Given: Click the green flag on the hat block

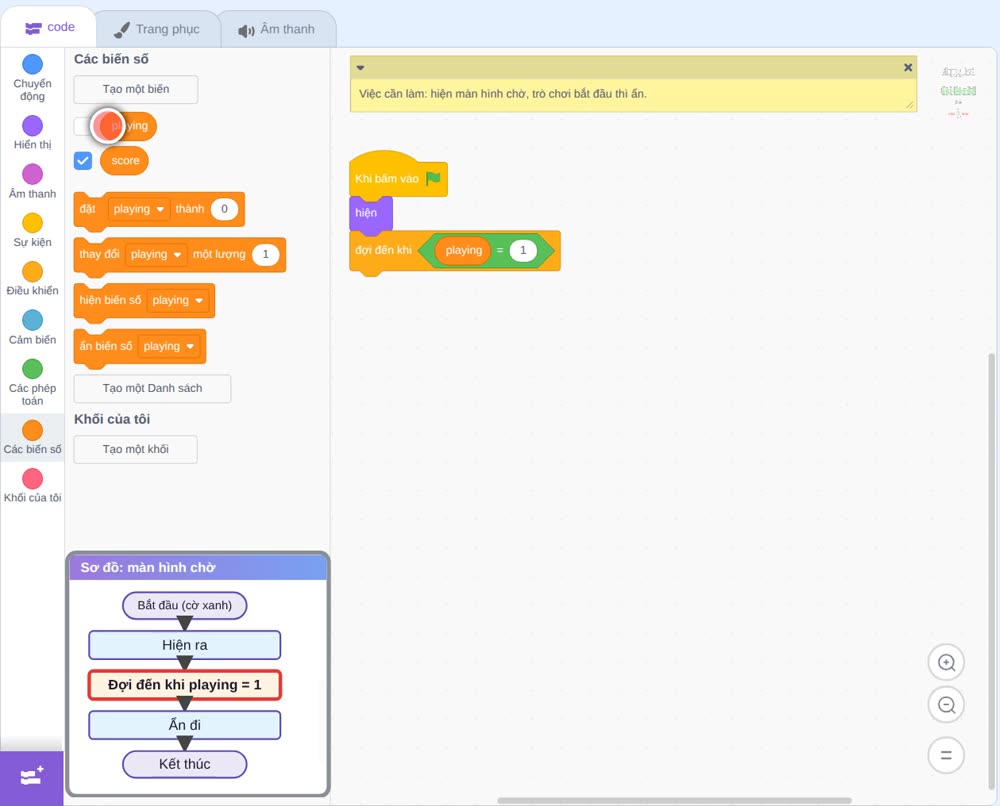Looking at the screenshot, I should 433,179.
